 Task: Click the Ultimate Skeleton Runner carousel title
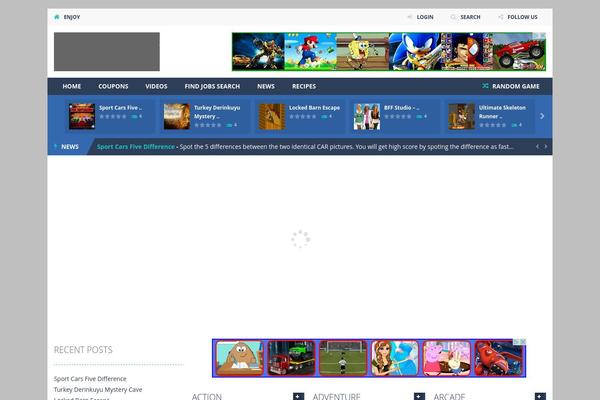coord(502,112)
